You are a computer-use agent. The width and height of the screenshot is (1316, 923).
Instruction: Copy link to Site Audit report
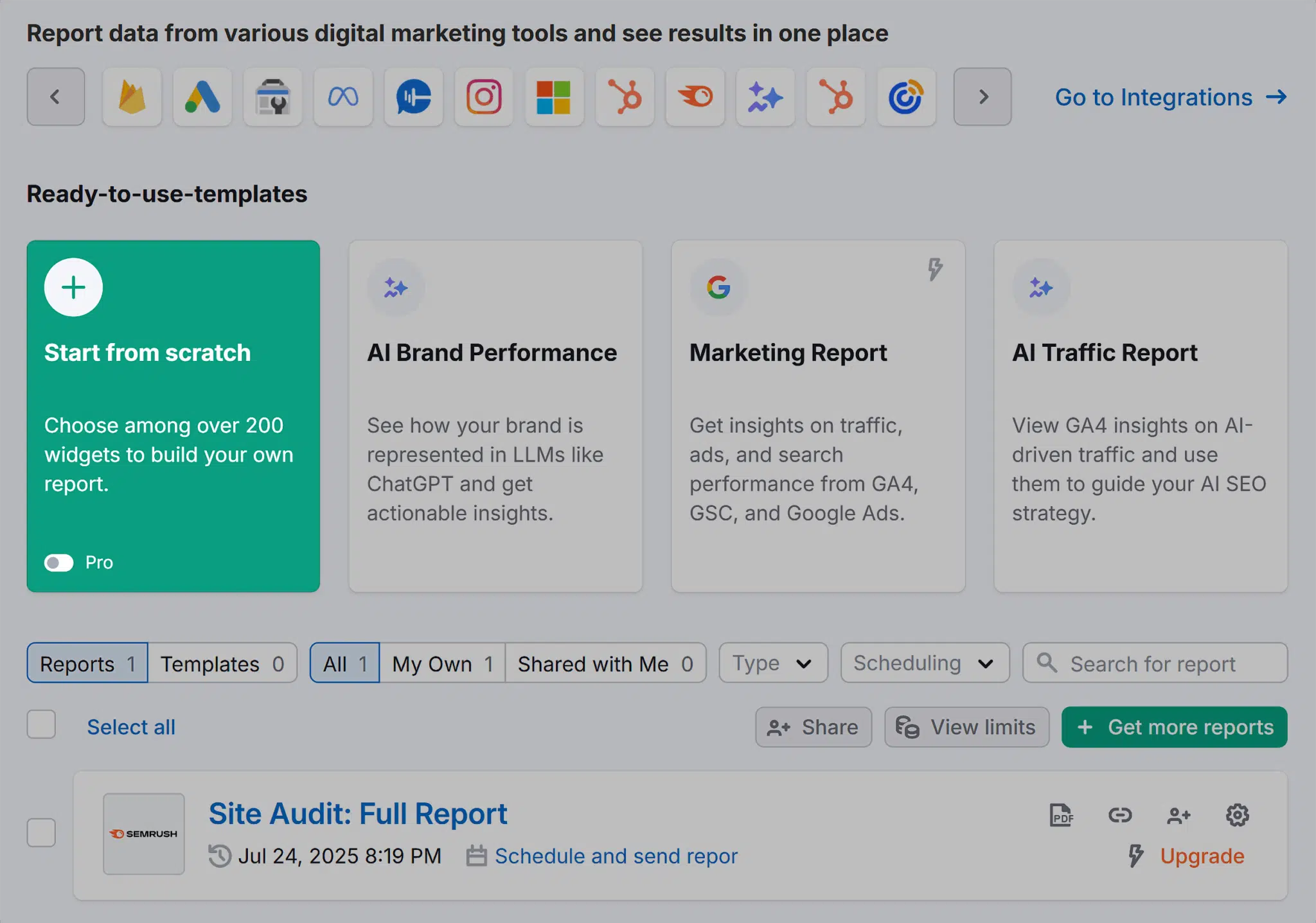point(1120,815)
